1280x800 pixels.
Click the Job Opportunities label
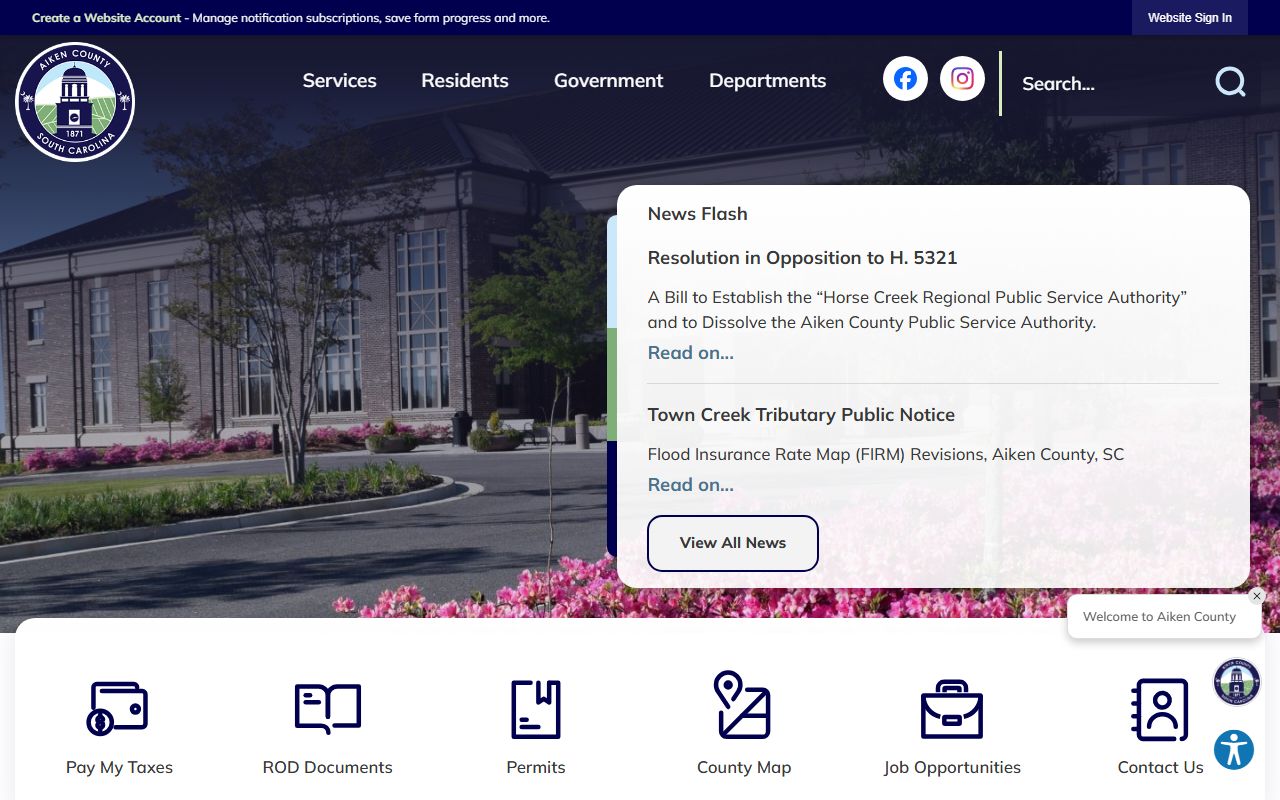tap(952, 768)
